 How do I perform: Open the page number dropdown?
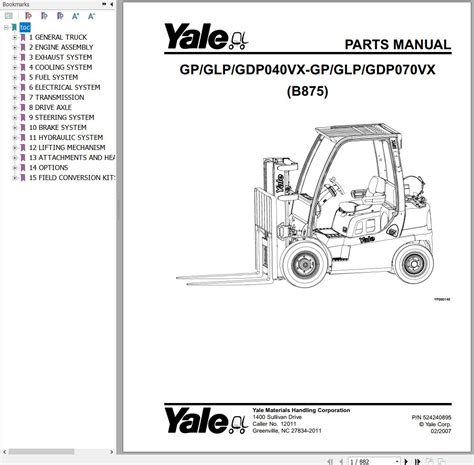(x=397, y=462)
